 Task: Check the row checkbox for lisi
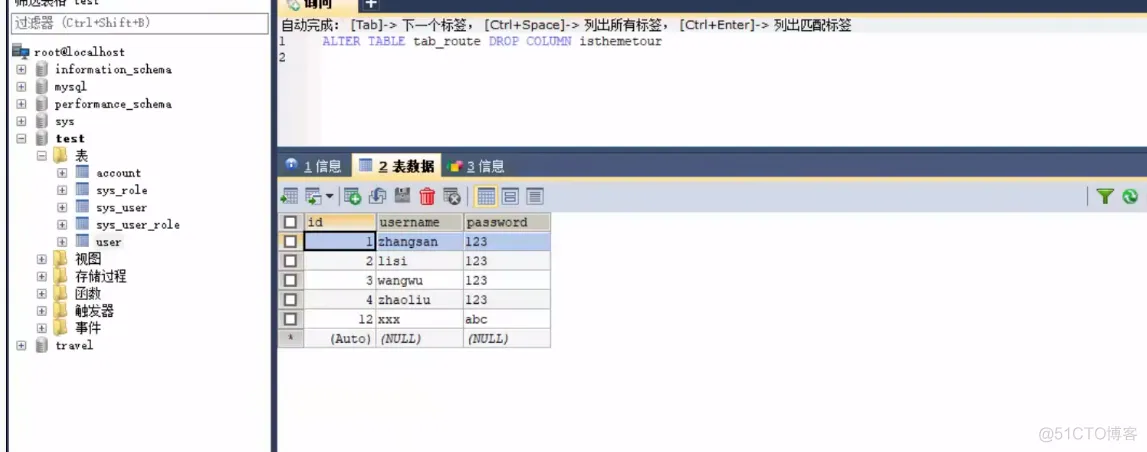pyautogui.click(x=290, y=260)
